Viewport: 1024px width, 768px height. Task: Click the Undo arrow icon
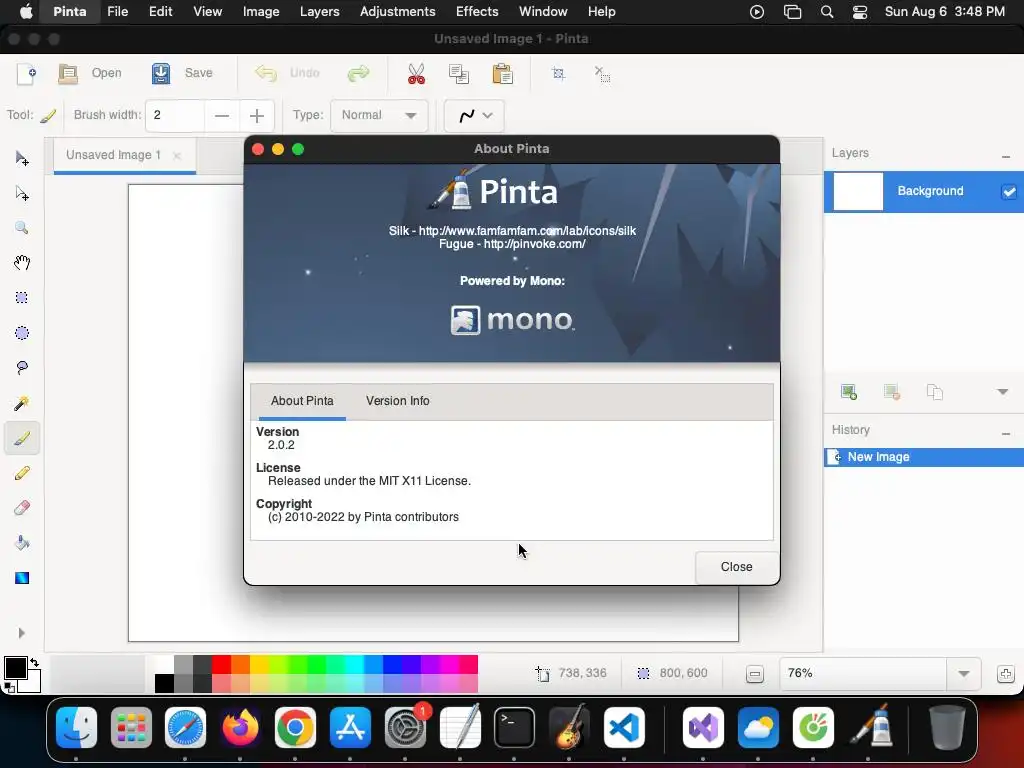click(x=266, y=73)
